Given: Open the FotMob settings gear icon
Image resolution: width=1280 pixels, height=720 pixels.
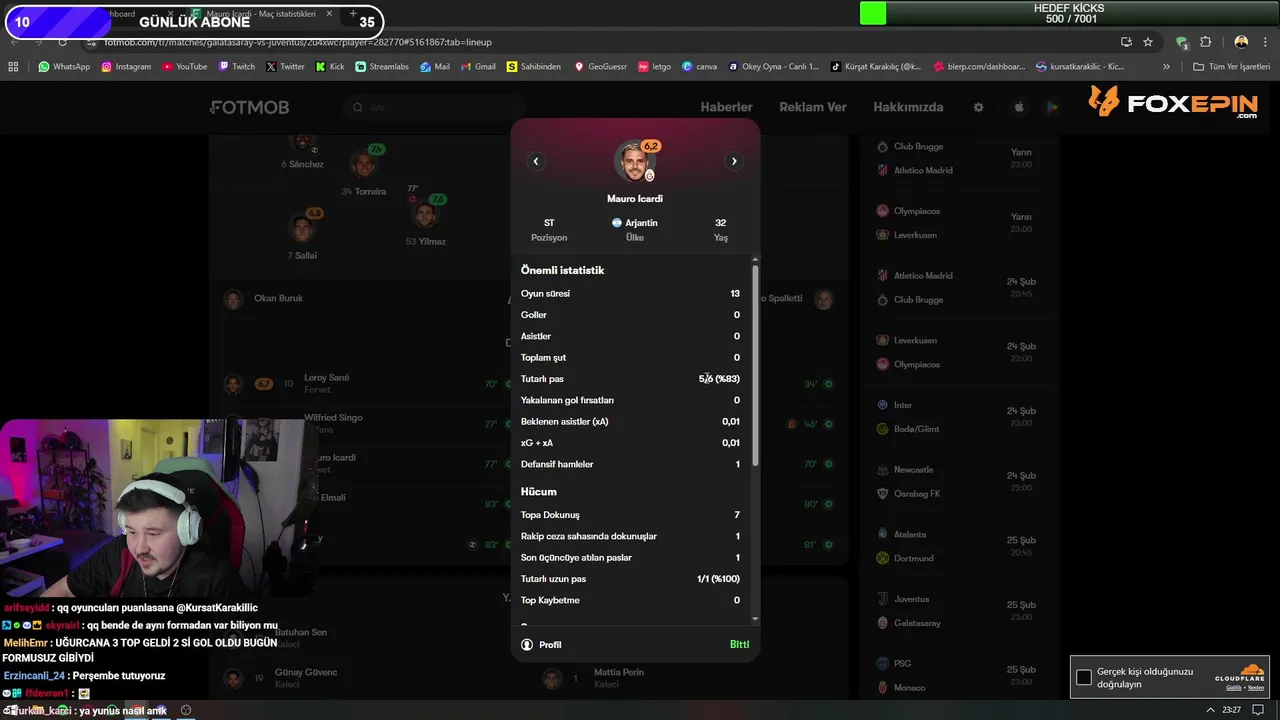Looking at the screenshot, I should point(978,107).
